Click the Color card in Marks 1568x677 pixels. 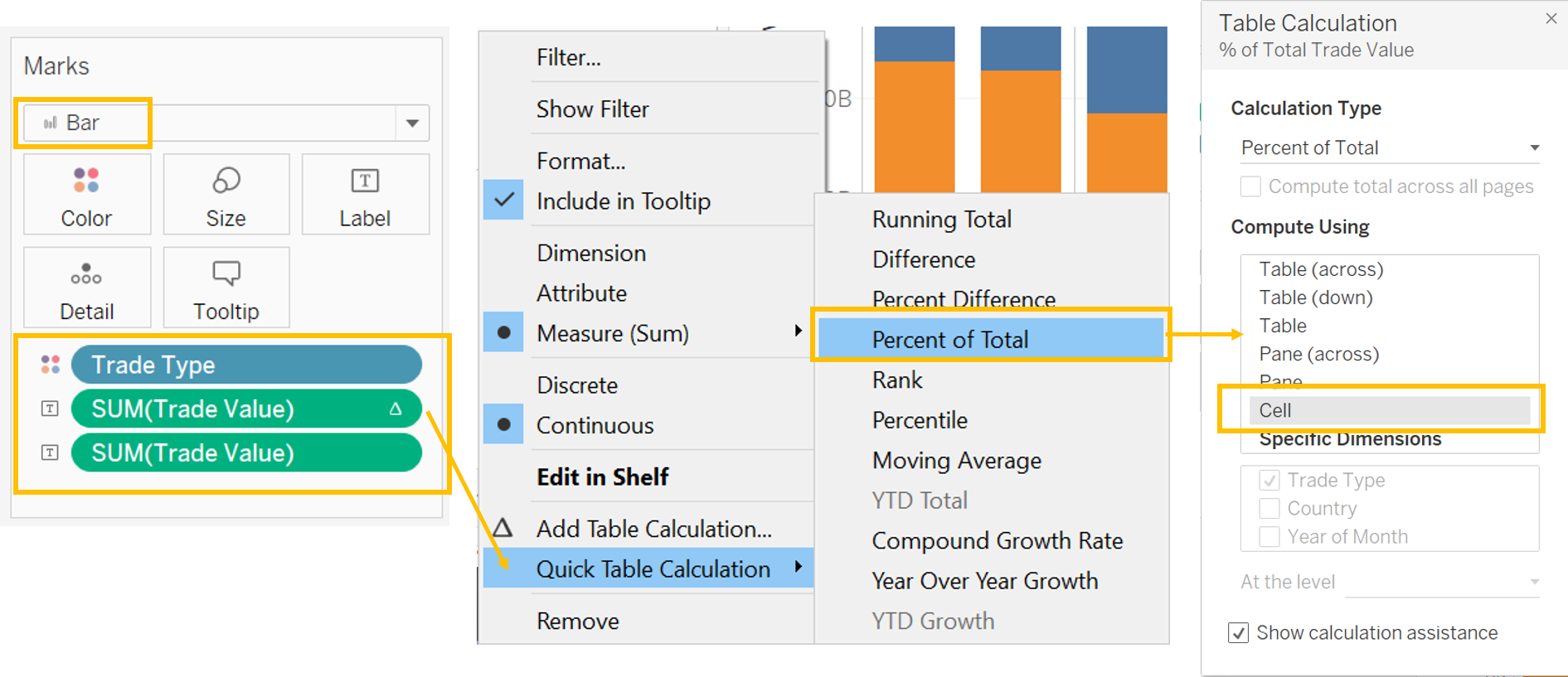click(x=86, y=195)
